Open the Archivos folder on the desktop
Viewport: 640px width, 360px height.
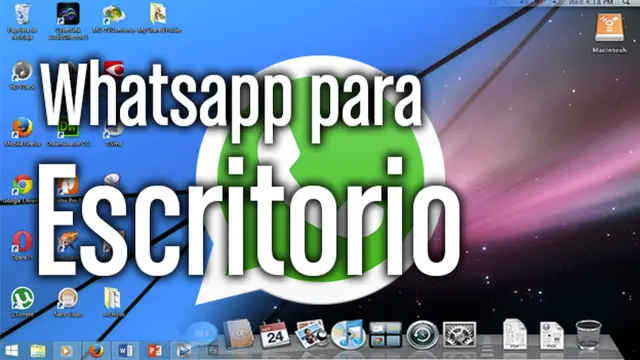click(113, 298)
